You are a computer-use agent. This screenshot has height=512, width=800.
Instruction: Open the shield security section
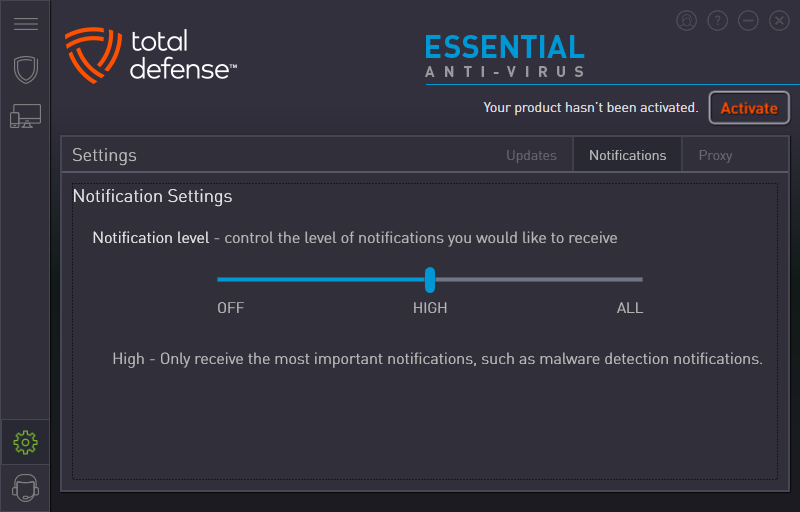click(x=25, y=70)
